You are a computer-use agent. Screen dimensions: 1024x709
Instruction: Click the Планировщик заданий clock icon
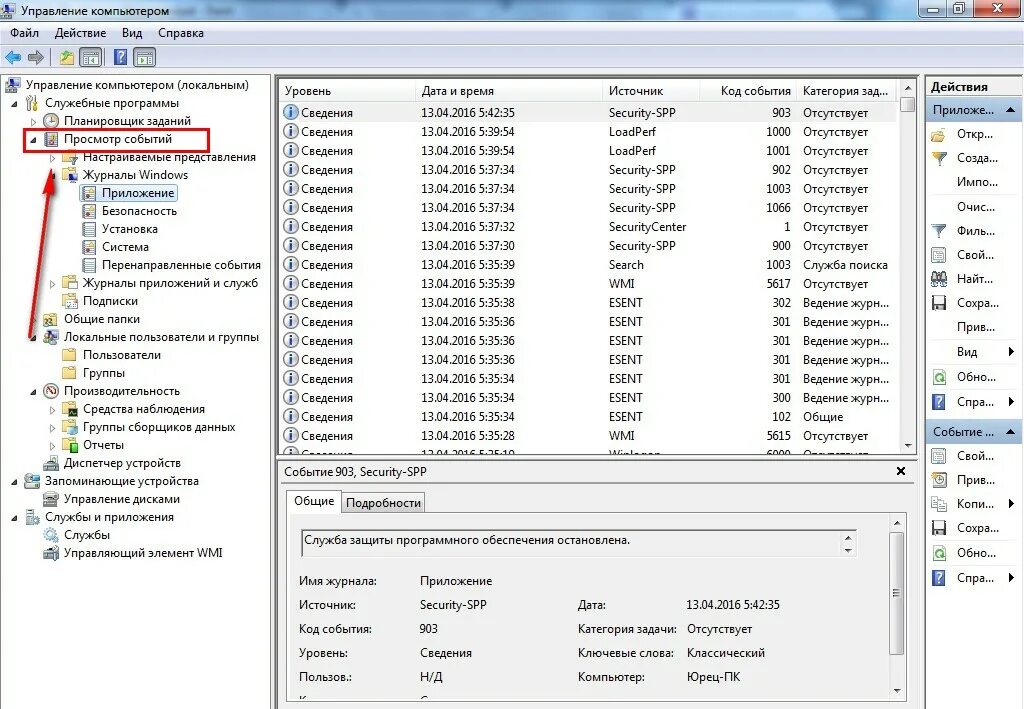(51, 121)
